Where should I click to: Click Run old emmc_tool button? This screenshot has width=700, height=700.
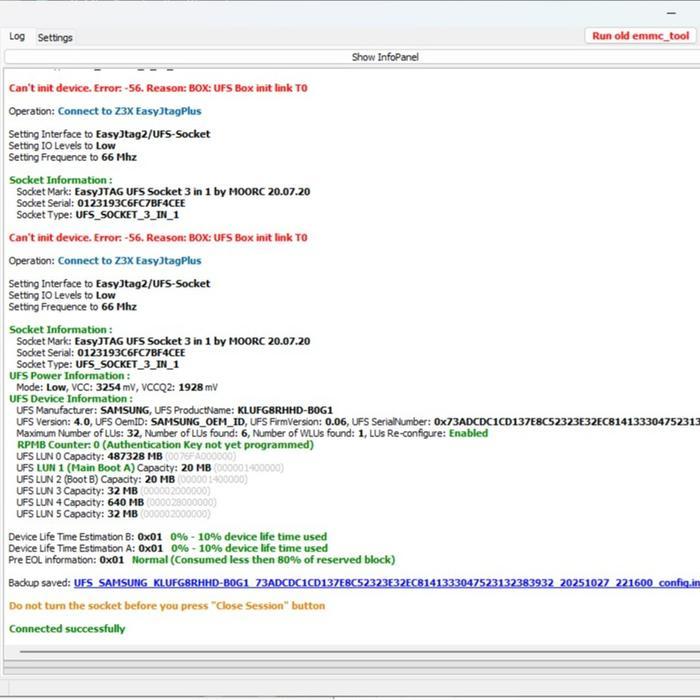coord(640,36)
